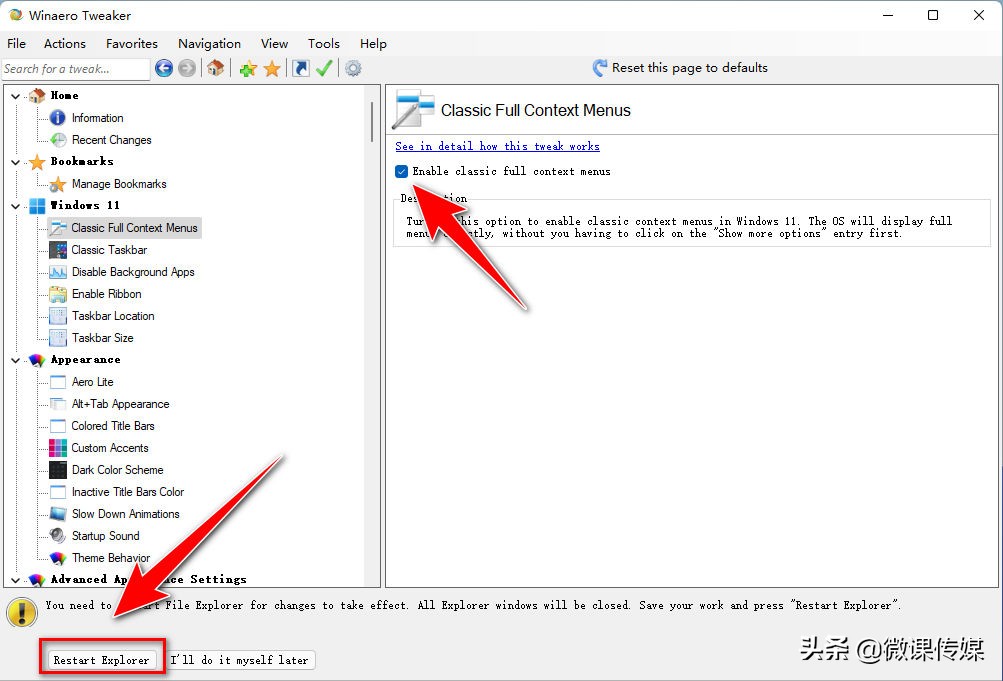
Task: Select Taskbar Location label
Action: 113,316
